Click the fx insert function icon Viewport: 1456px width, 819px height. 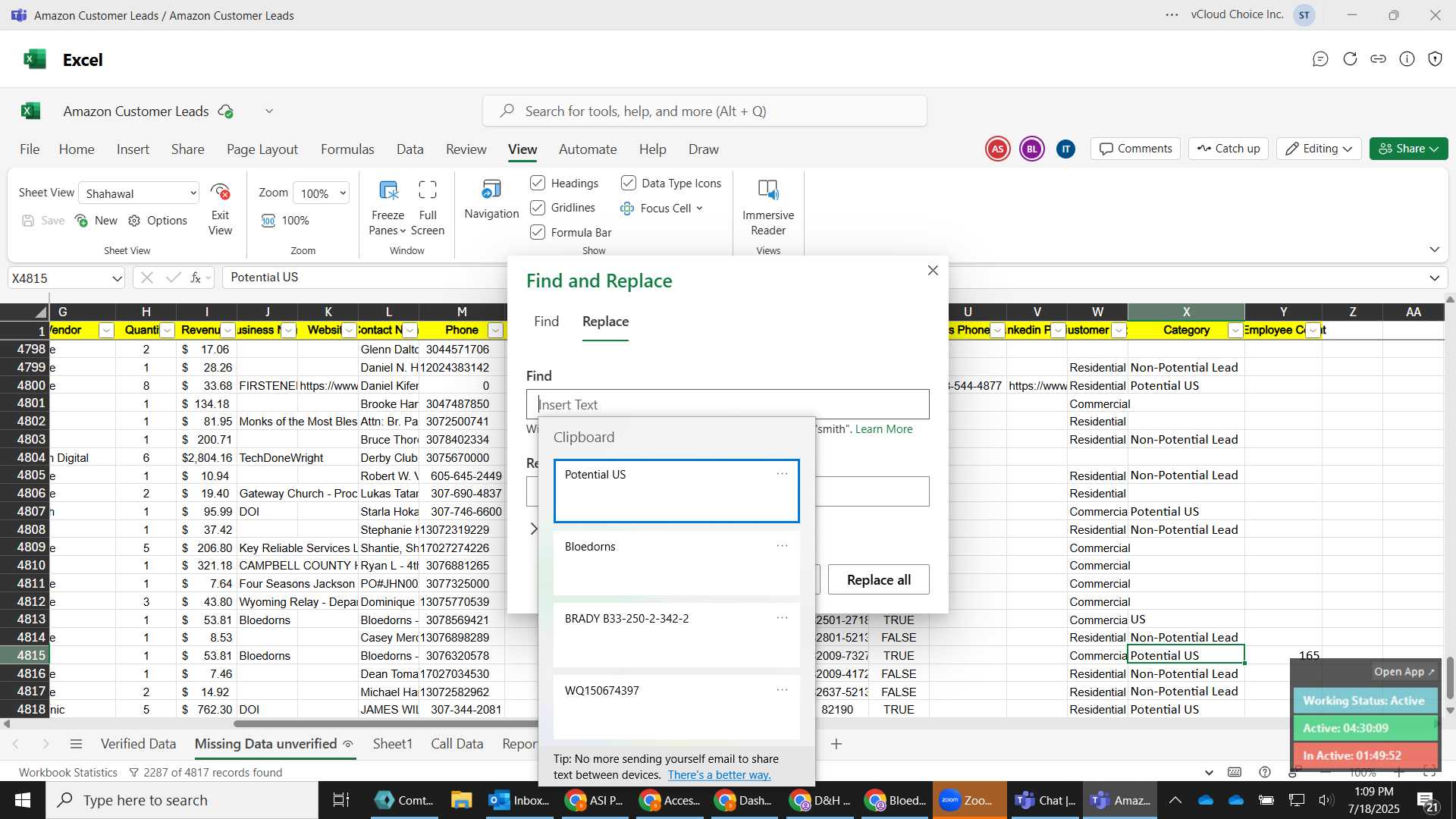click(196, 278)
